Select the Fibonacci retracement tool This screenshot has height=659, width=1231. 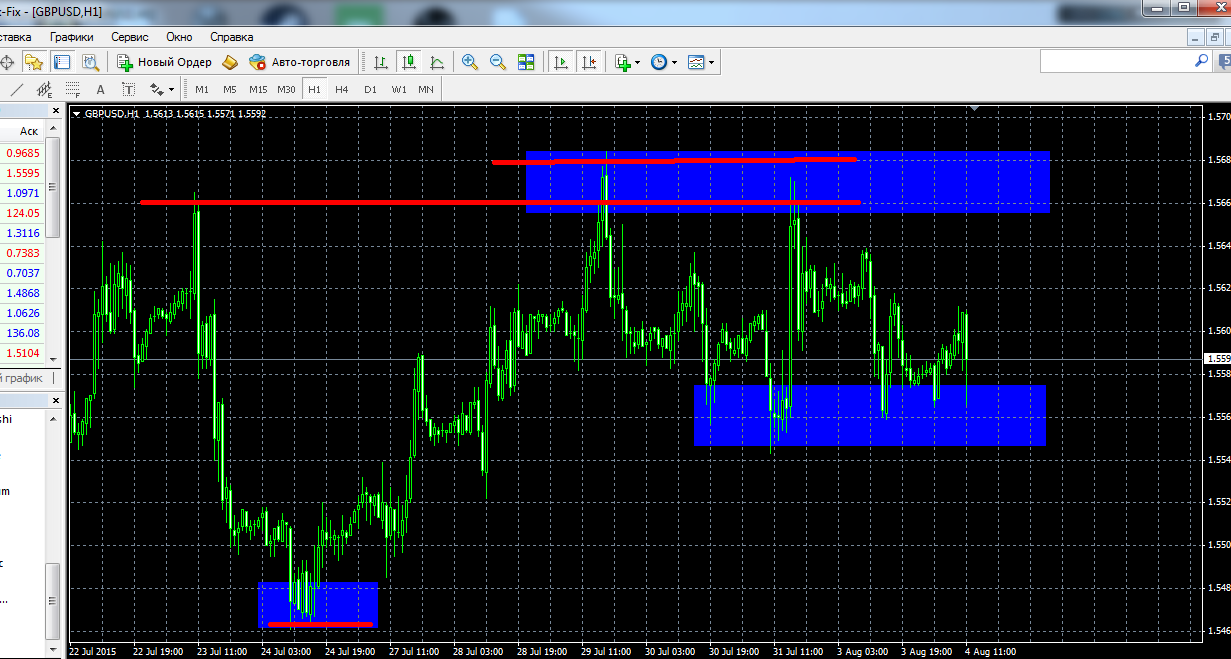pos(72,89)
